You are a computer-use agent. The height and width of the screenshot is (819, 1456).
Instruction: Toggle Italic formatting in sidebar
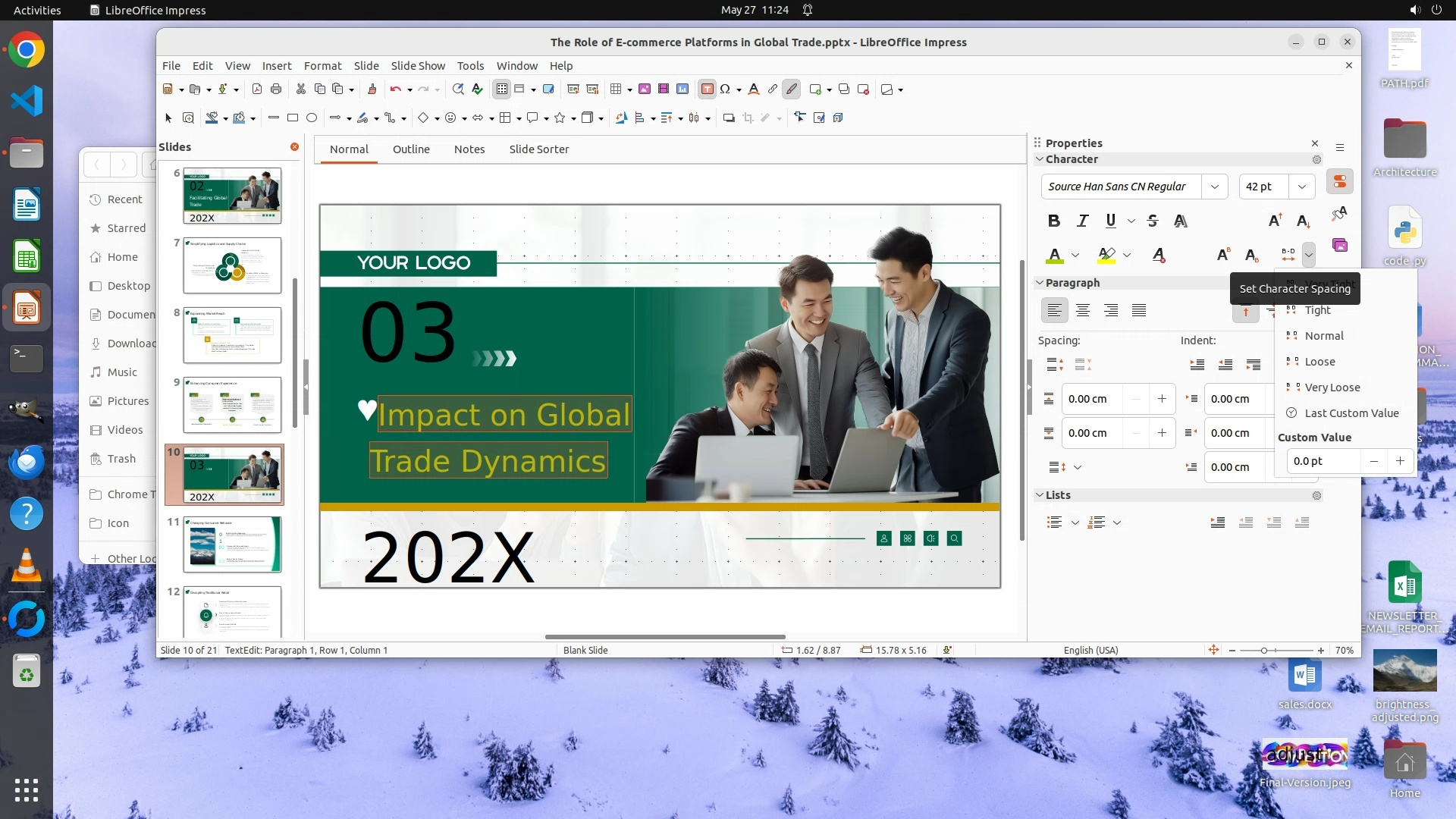(1082, 221)
